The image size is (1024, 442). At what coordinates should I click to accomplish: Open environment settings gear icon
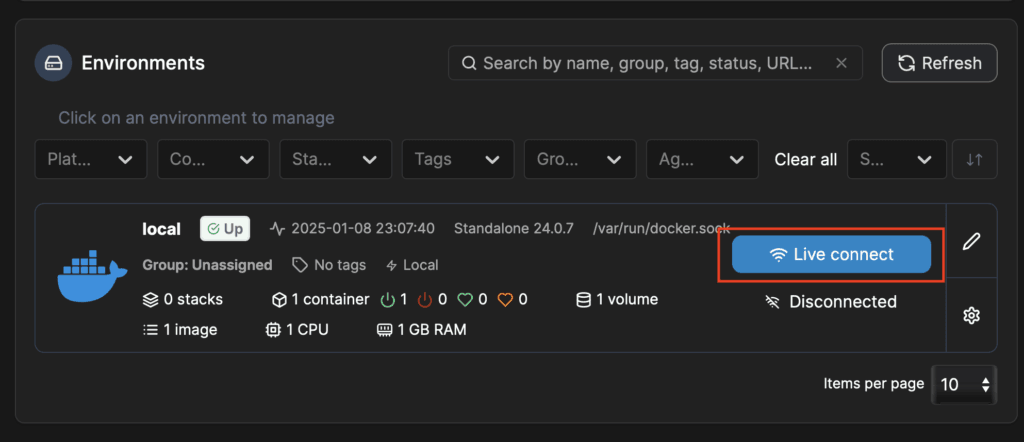[970, 315]
